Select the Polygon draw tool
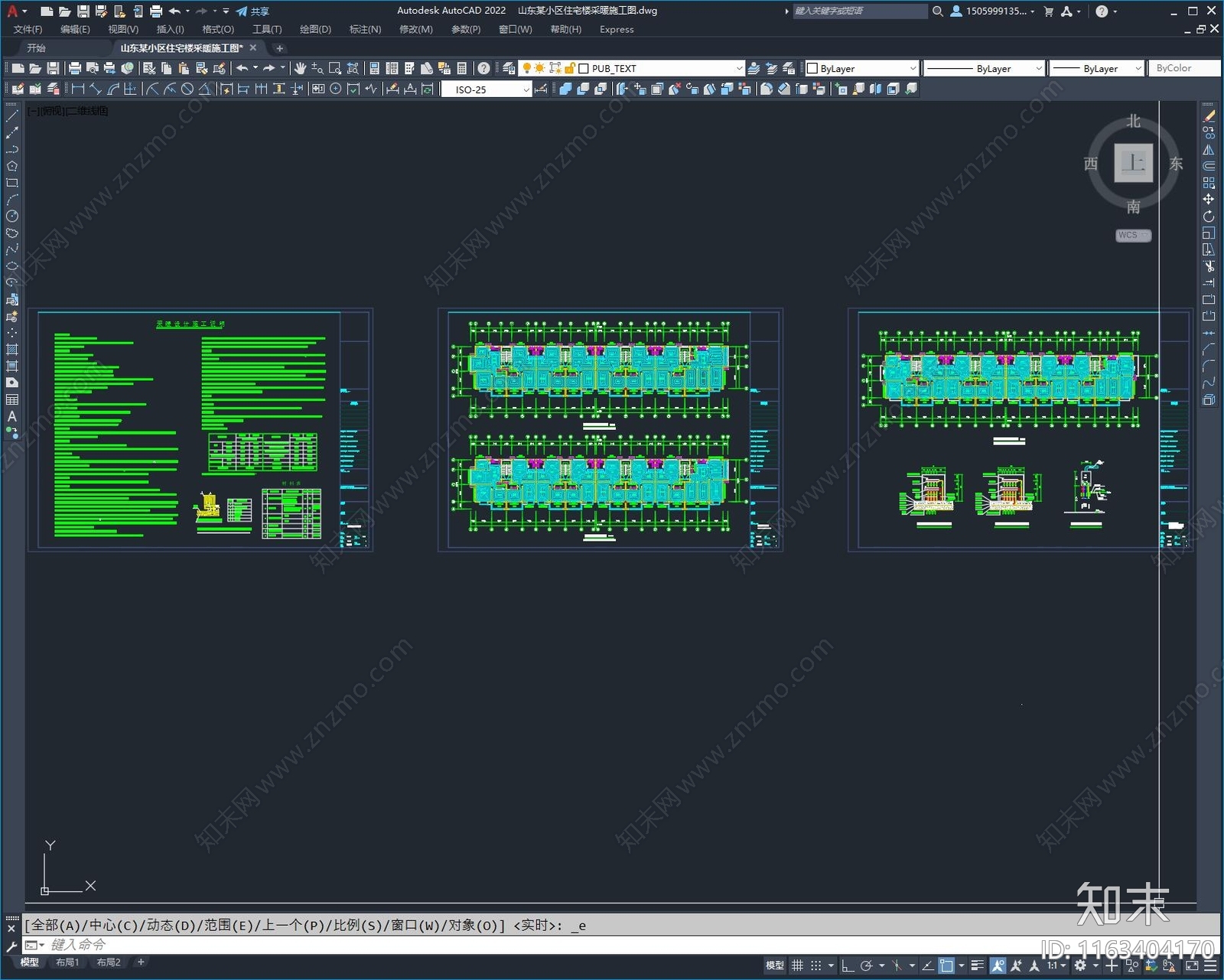This screenshot has width=1224, height=980. pyautogui.click(x=12, y=166)
